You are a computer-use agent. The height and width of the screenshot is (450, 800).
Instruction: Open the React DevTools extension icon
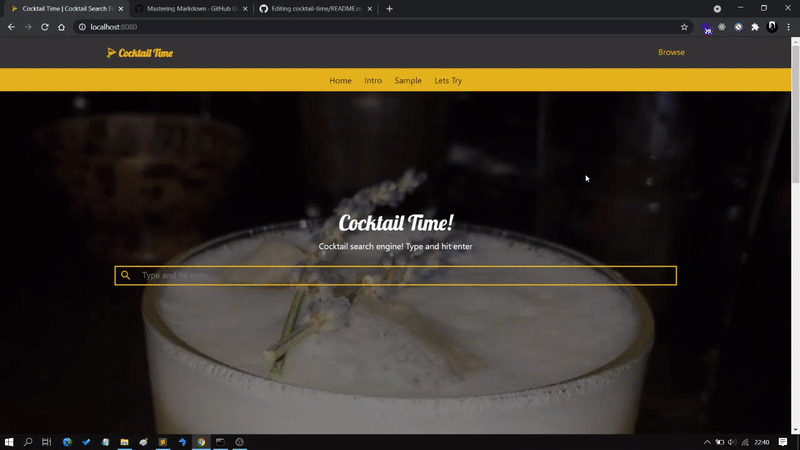tap(722, 27)
